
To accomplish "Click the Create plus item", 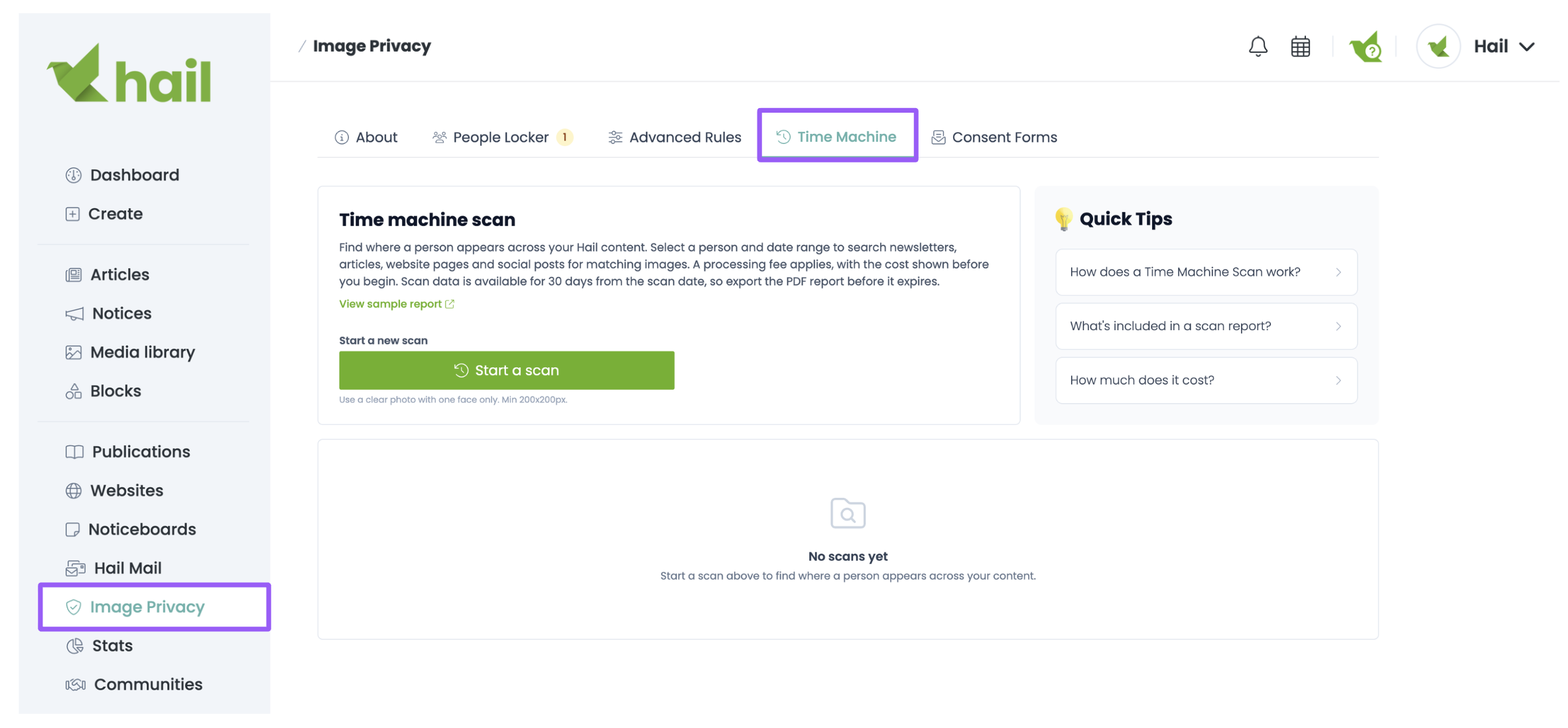I will (104, 213).
